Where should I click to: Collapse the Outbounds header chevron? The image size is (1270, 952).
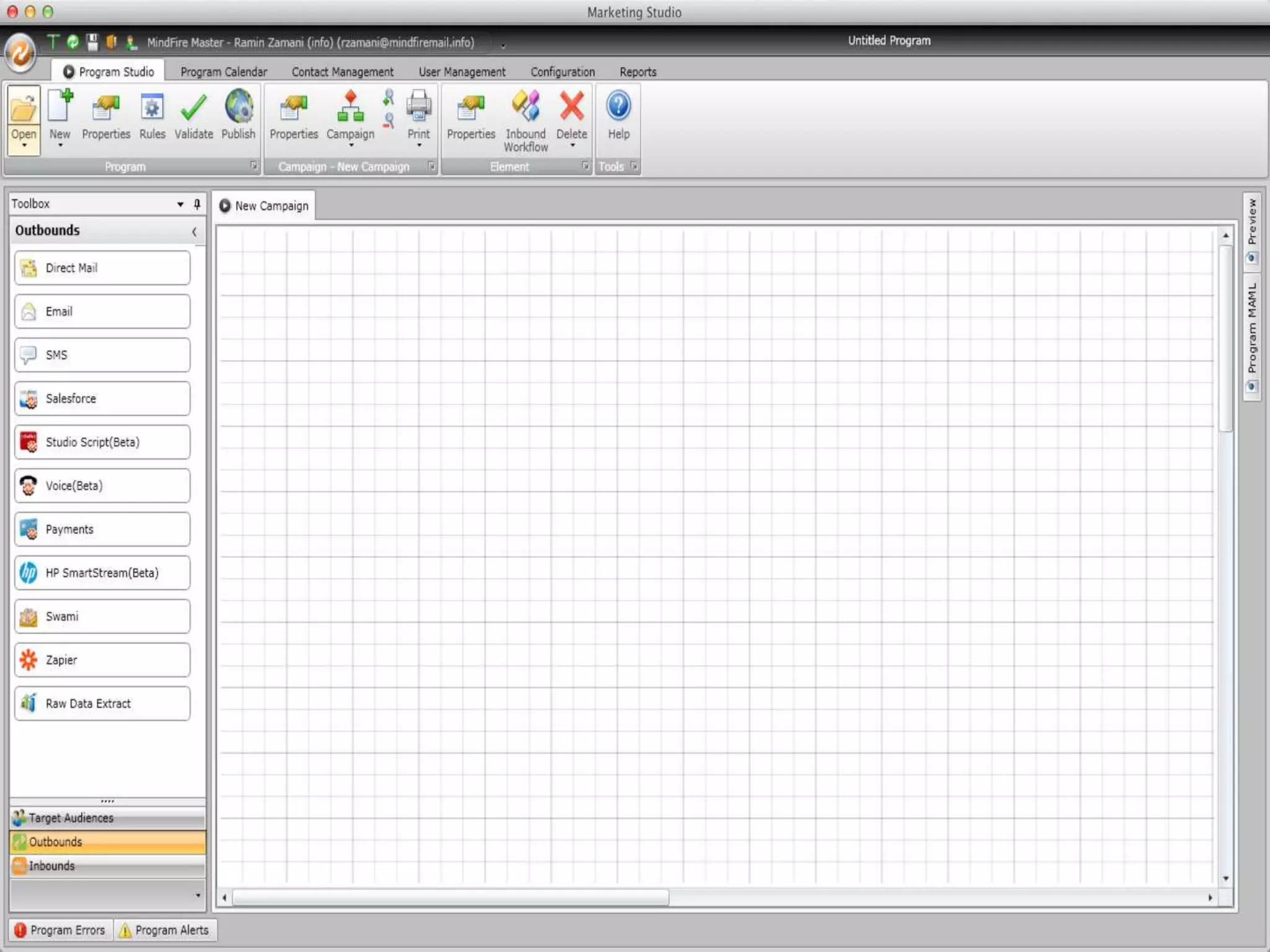pyautogui.click(x=194, y=231)
